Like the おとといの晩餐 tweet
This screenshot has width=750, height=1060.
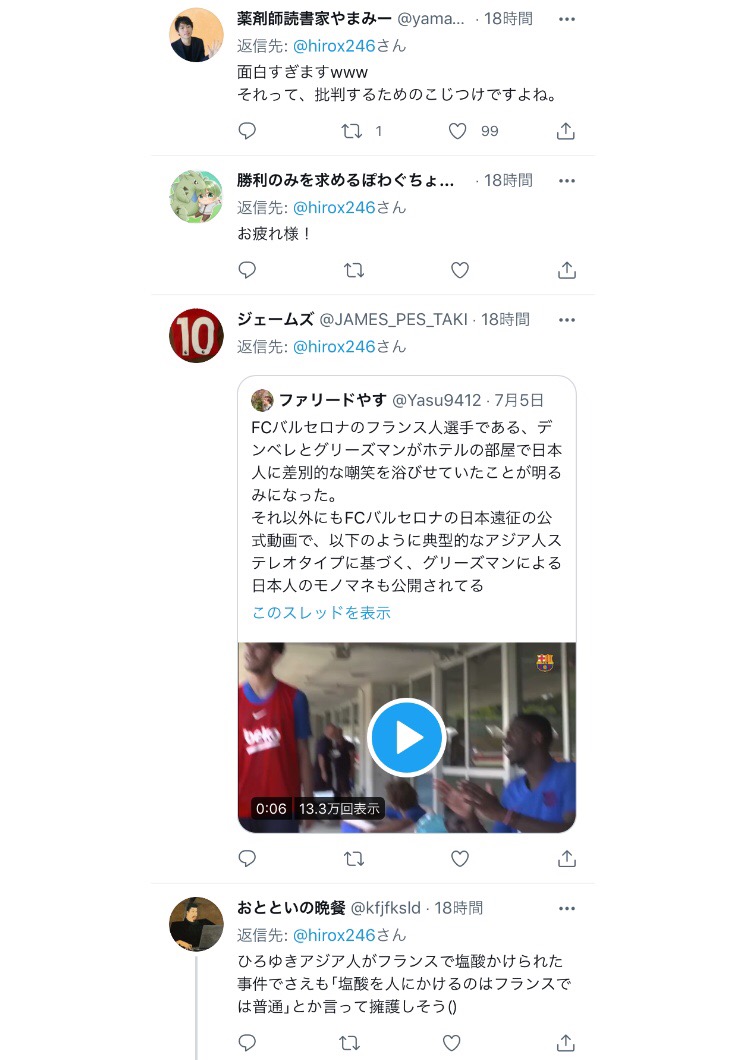(x=452, y=1042)
